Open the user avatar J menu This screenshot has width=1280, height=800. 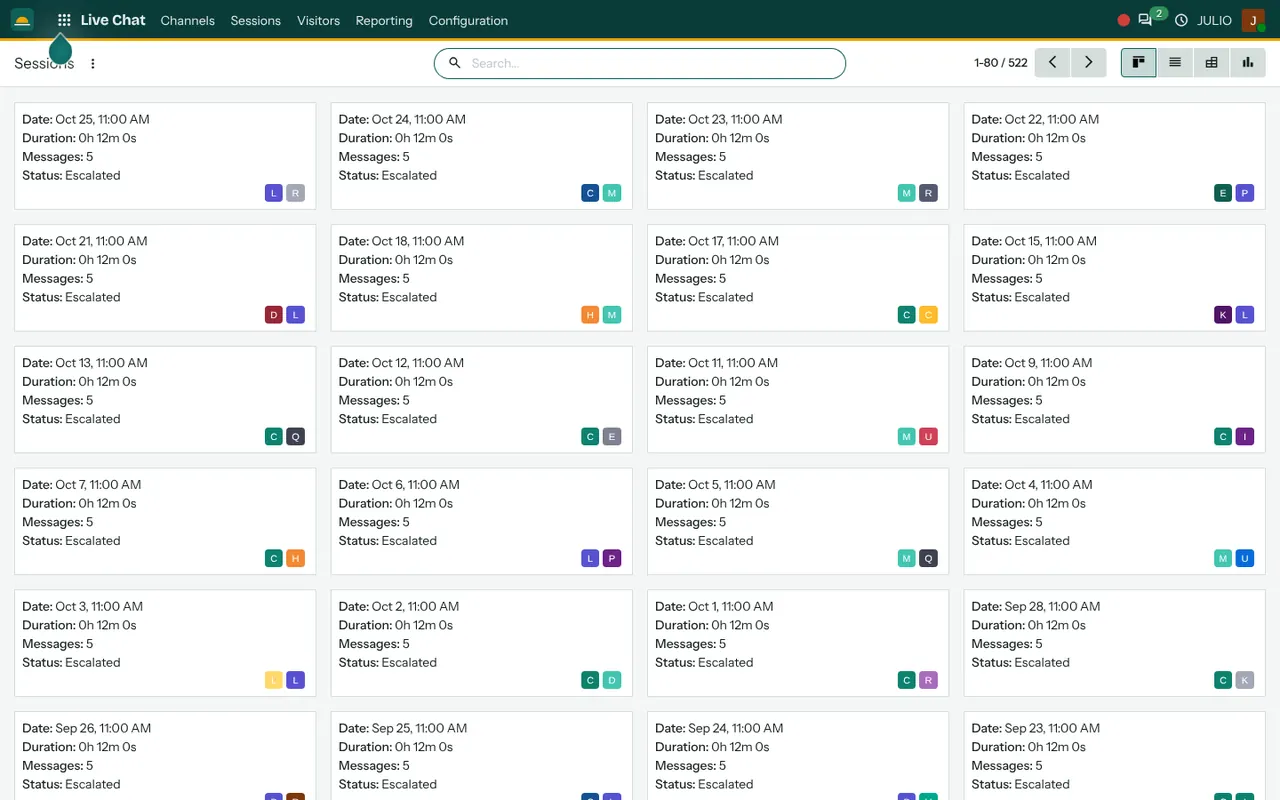(x=1254, y=20)
